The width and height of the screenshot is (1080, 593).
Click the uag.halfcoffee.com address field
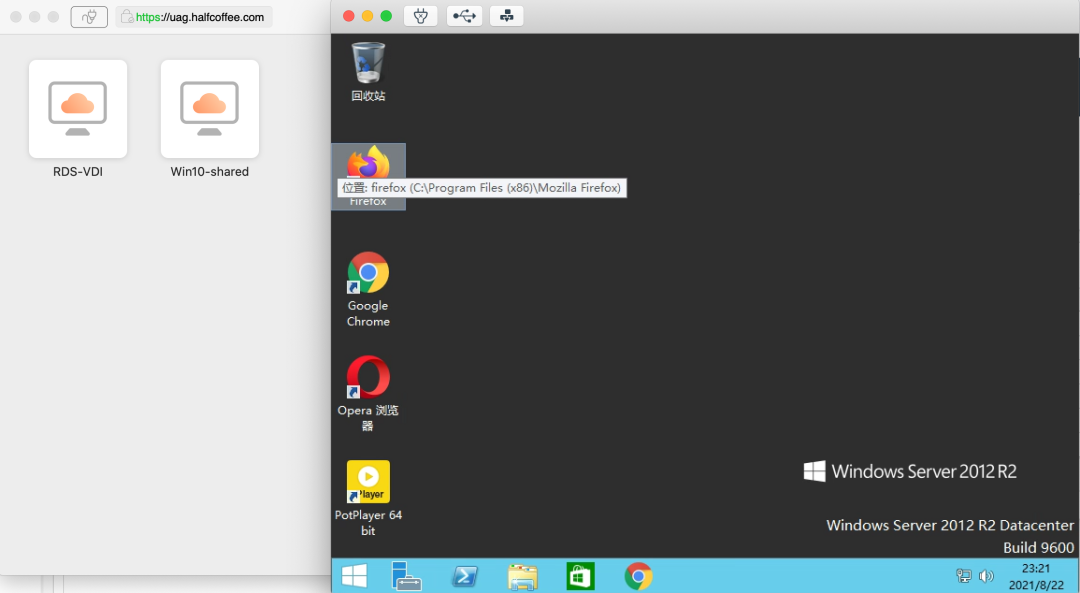click(x=194, y=17)
